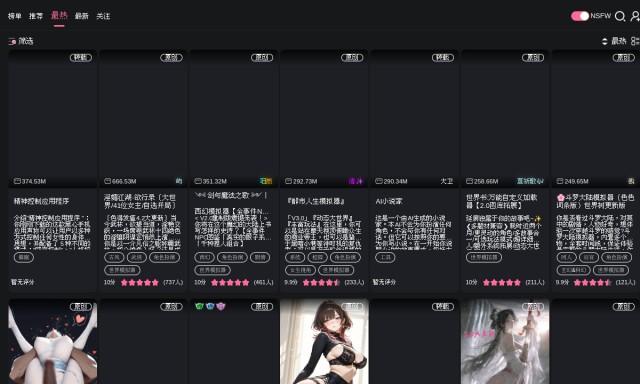Image resolution: width=640 pixels, height=384 pixels.
Task: Open the blank cover of the 351.32M card
Action: 234,118
